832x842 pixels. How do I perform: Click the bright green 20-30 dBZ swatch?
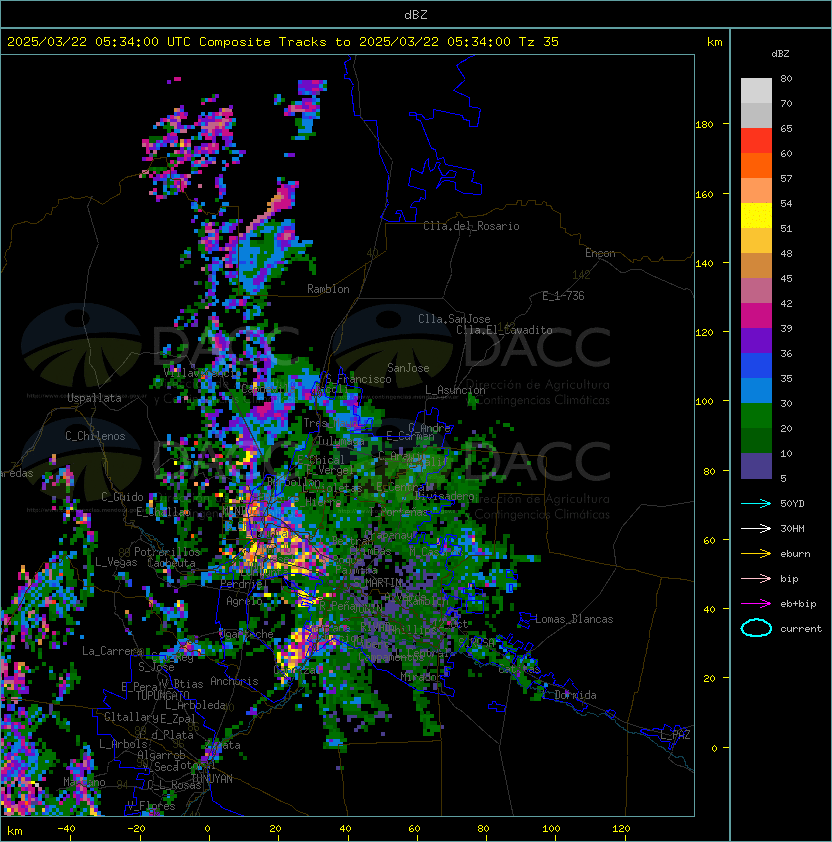tap(756, 416)
